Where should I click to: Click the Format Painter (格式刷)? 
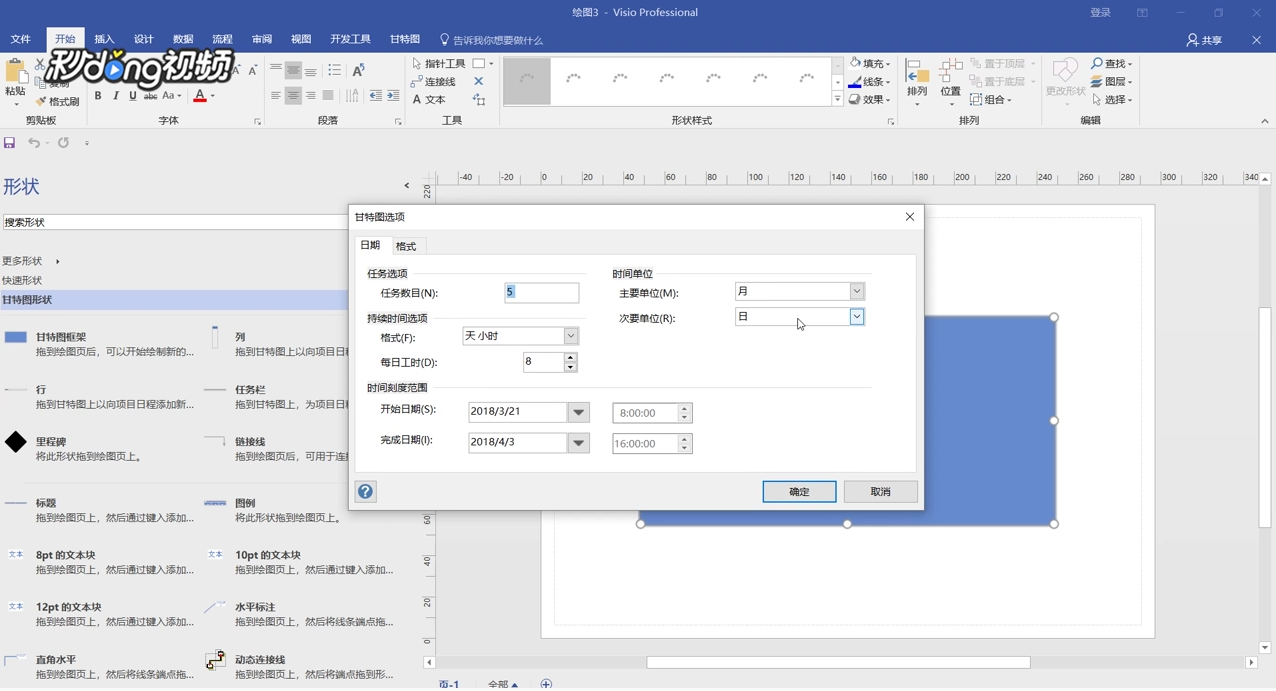(57, 101)
